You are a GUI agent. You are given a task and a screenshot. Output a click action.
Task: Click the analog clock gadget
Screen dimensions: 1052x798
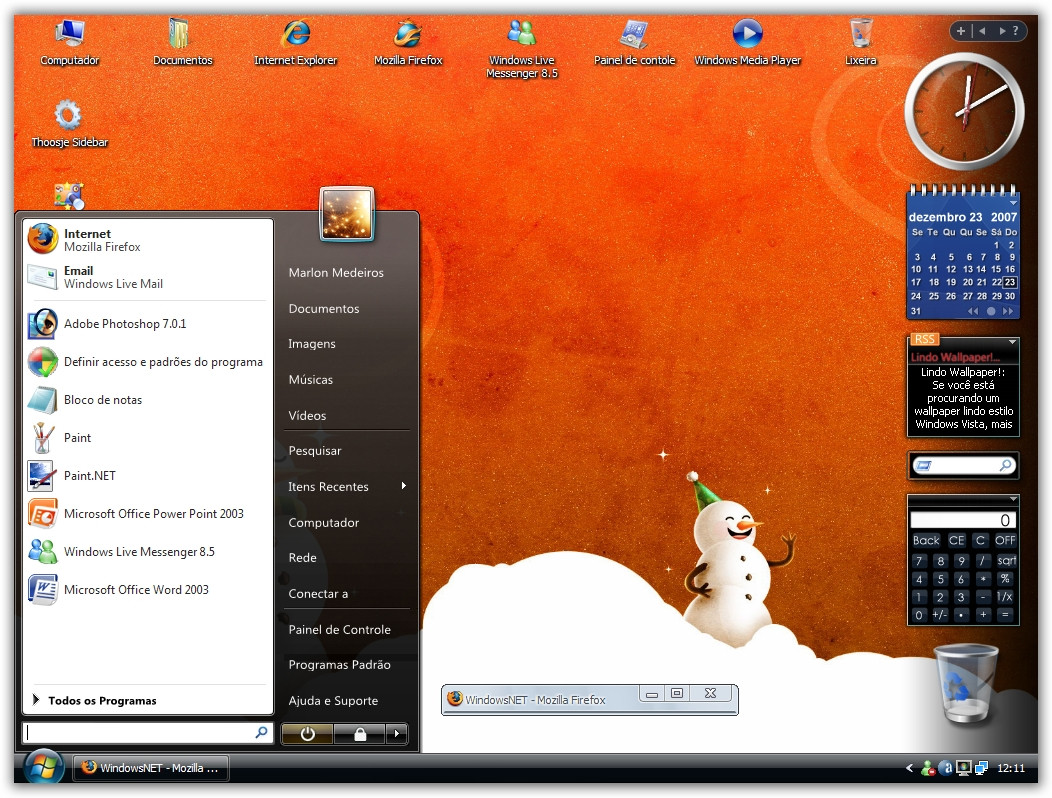(964, 111)
